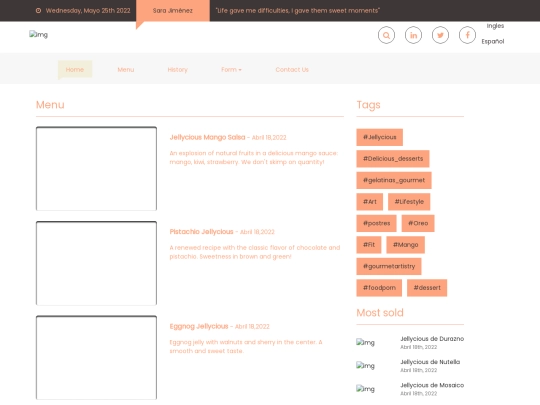Click image next to Jellycious de Durazno
540x405 pixels.
(x=365, y=342)
